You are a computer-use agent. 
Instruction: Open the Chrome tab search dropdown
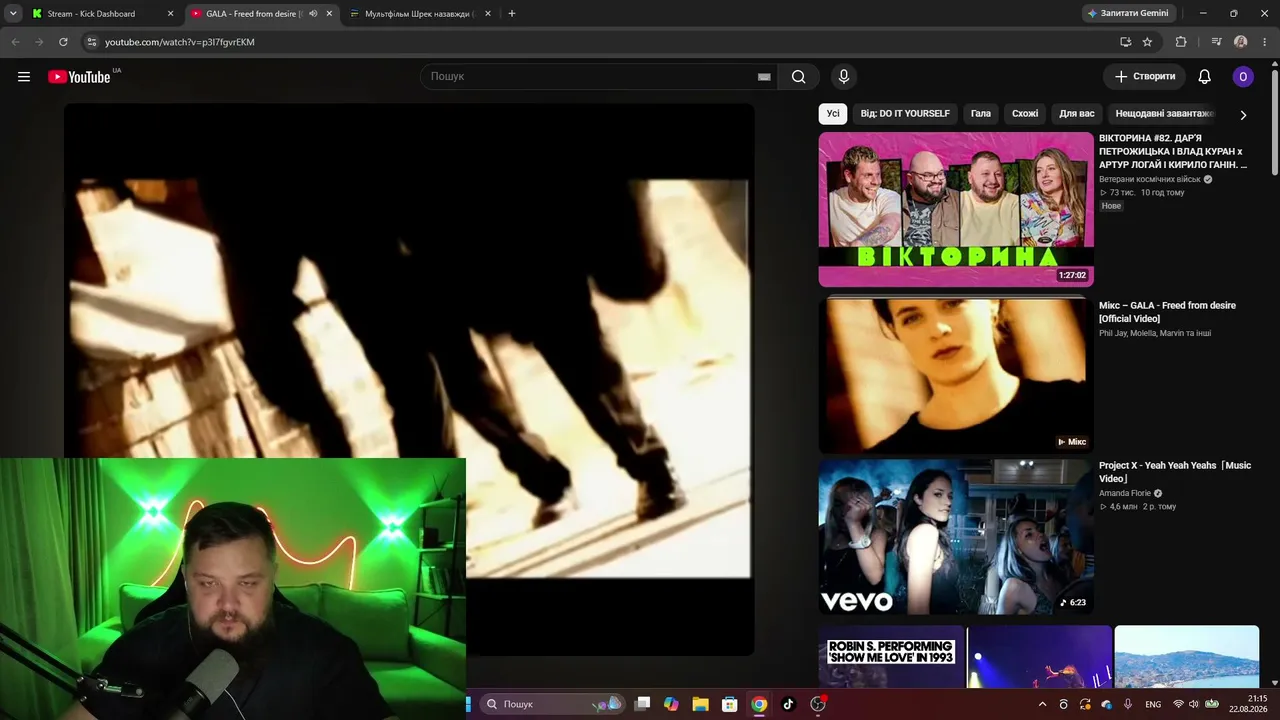tap(13, 14)
